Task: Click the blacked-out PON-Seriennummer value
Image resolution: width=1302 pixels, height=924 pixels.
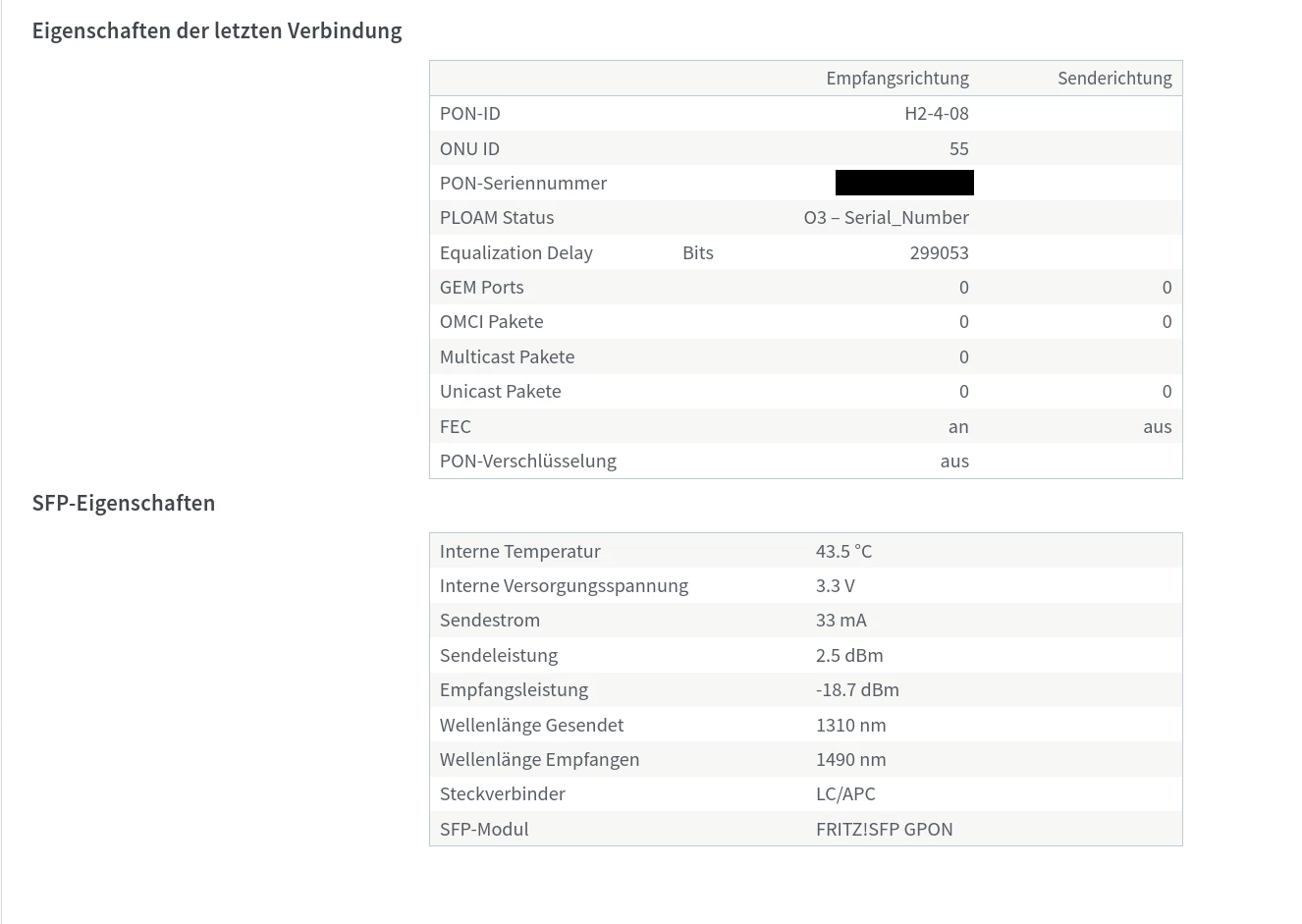Action: (904, 183)
